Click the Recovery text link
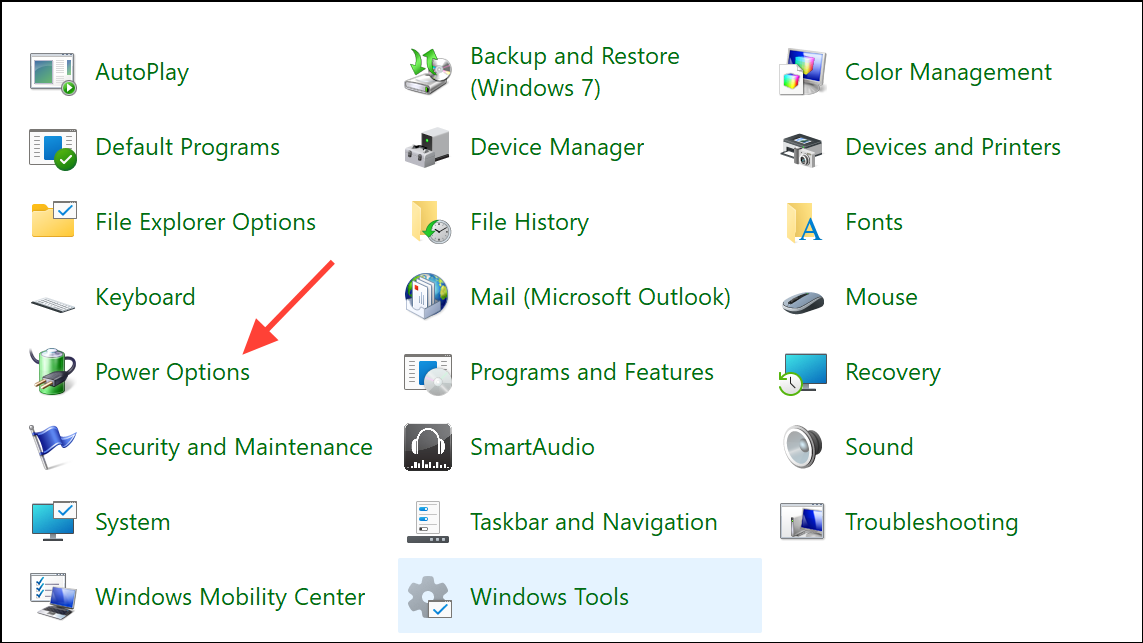The image size is (1143, 643). [x=892, y=372]
